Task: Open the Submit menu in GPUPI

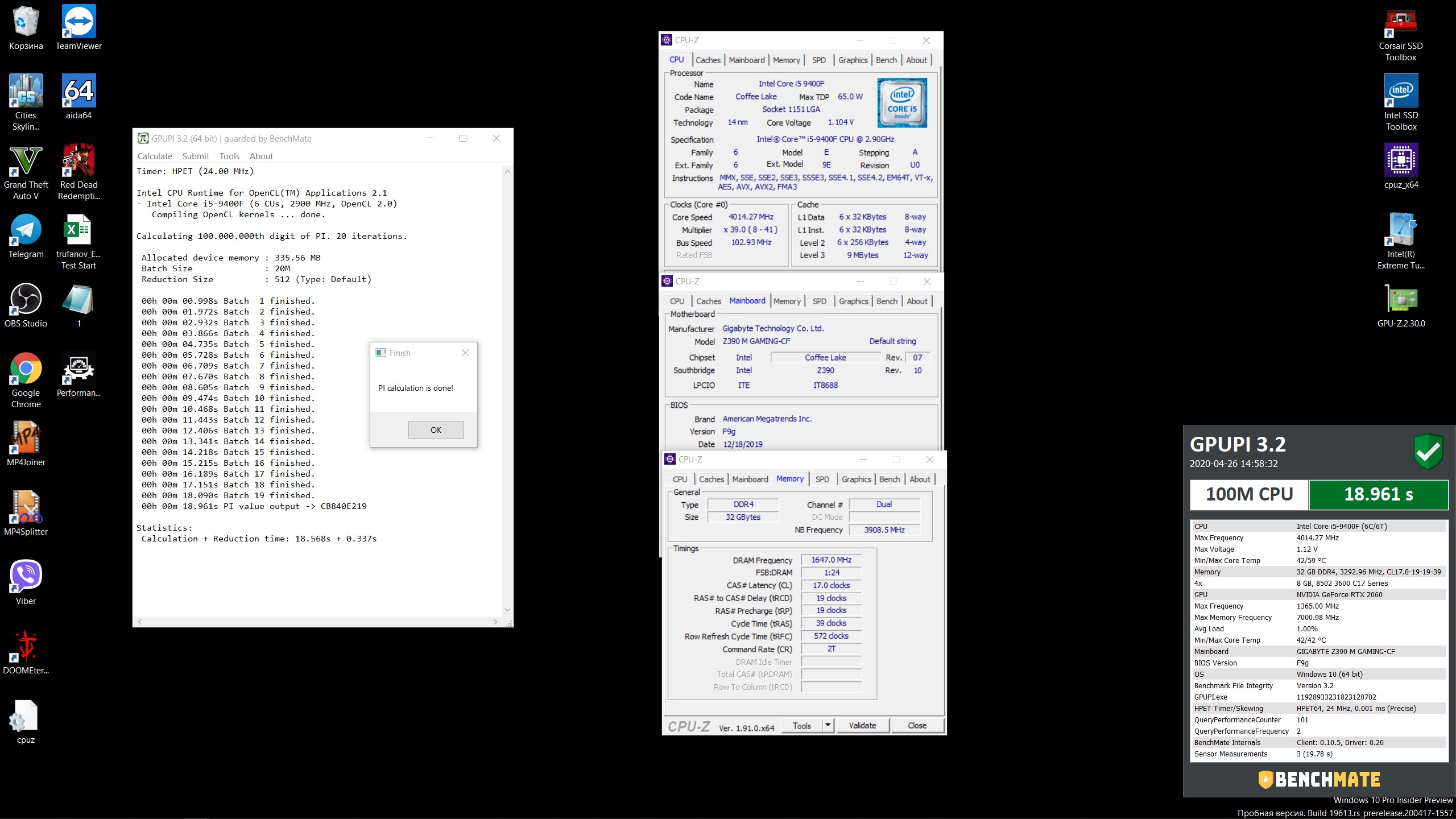Action: [x=196, y=156]
